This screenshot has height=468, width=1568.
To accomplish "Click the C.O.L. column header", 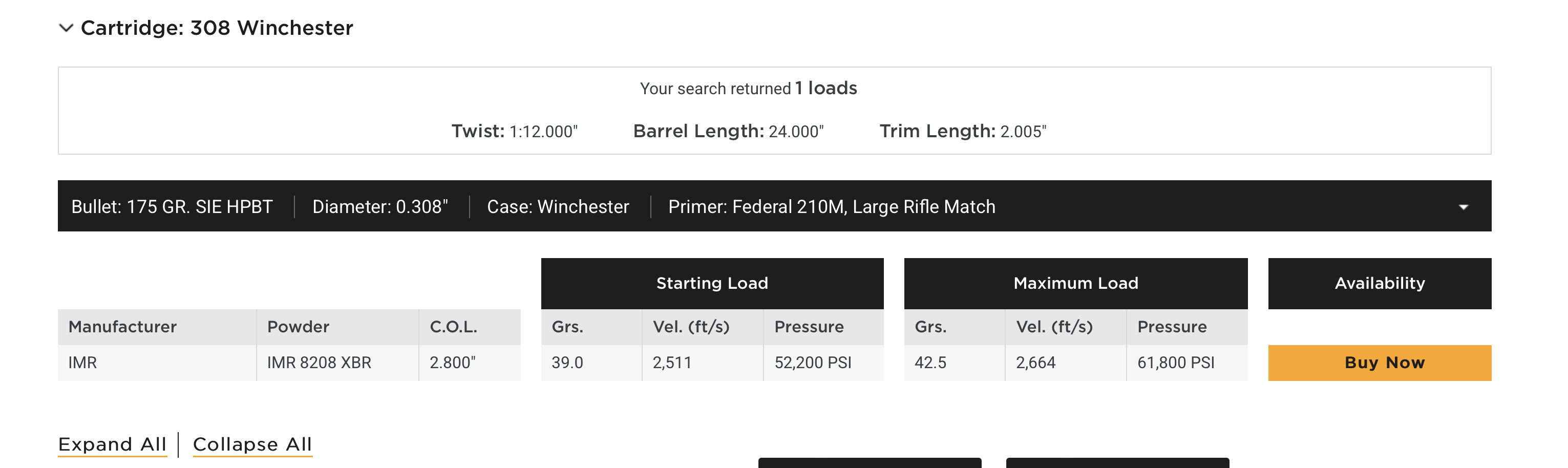I will [453, 327].
